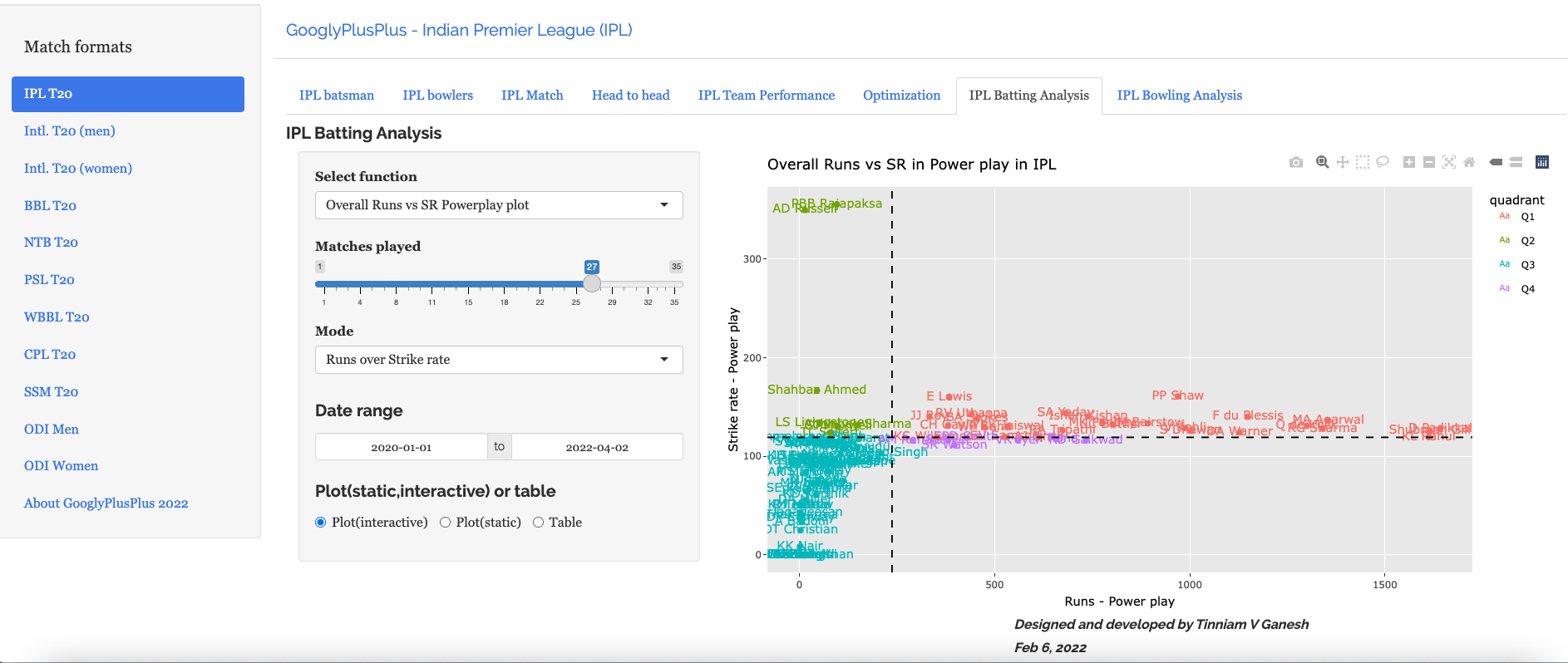Switch output to the Table option

point(539,523)
